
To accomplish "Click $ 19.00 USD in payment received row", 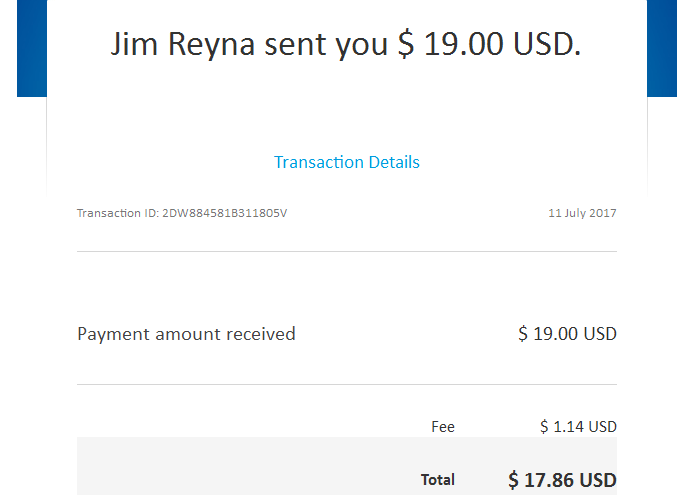I will tap(567, 334).
